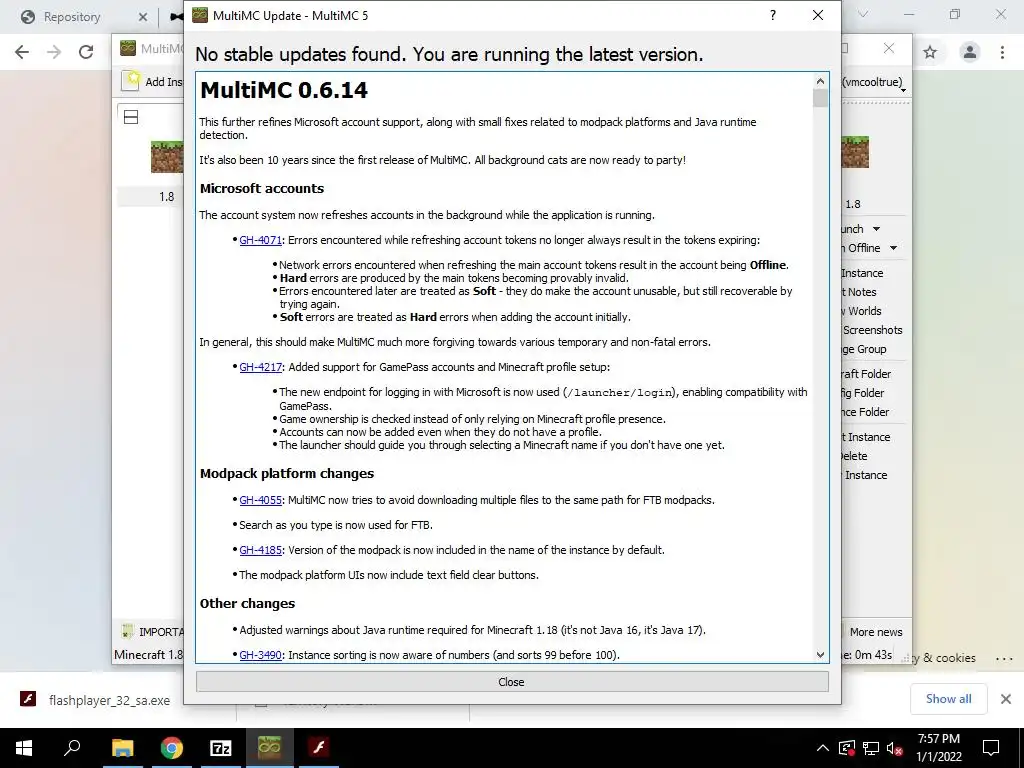
Task: Click the MultiMC Update dialog title icon
Action: [x=200, y=15]
